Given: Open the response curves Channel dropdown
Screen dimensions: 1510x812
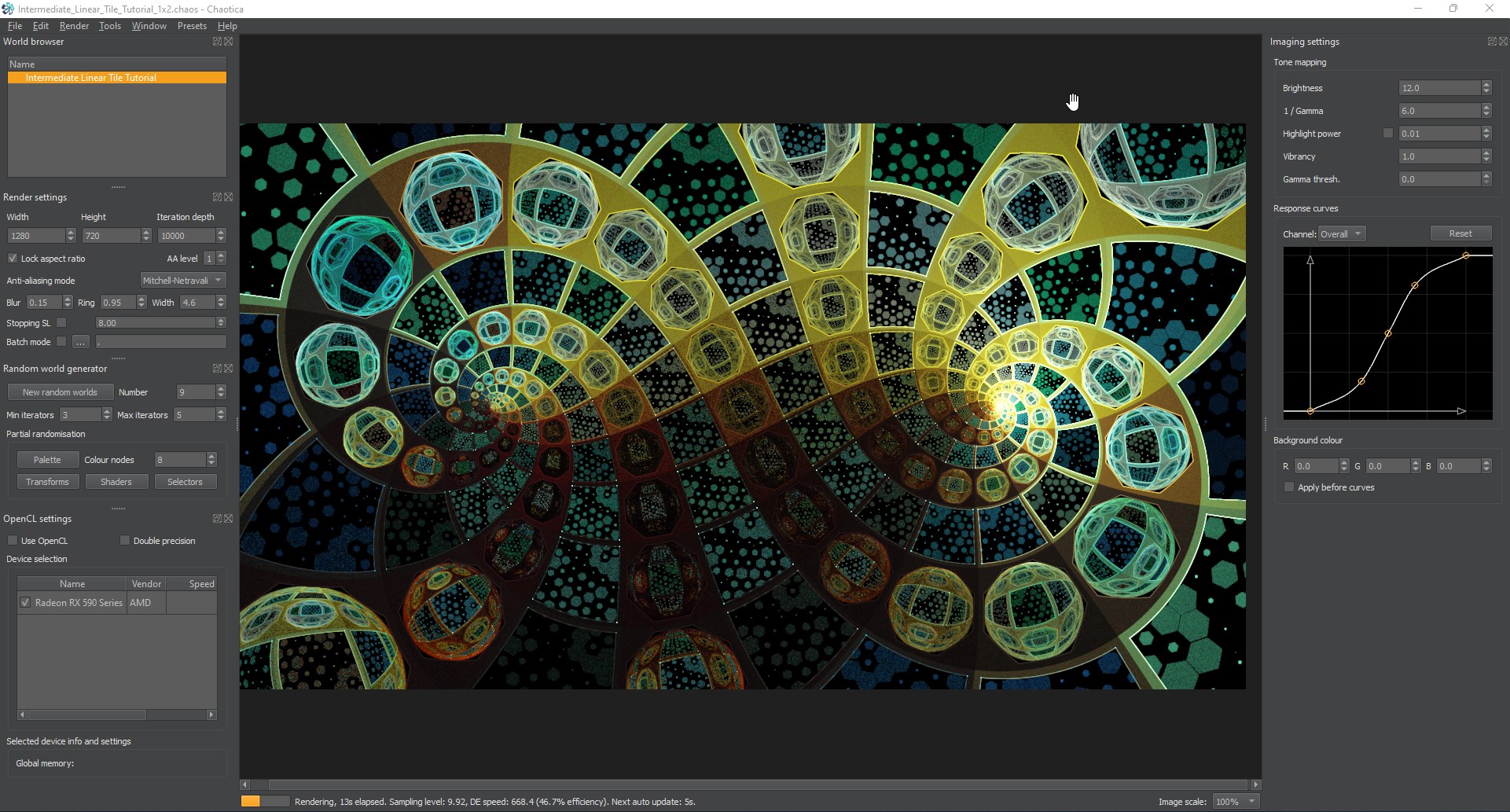Looking at the screenshot, I should click(x=1342, y=234).
